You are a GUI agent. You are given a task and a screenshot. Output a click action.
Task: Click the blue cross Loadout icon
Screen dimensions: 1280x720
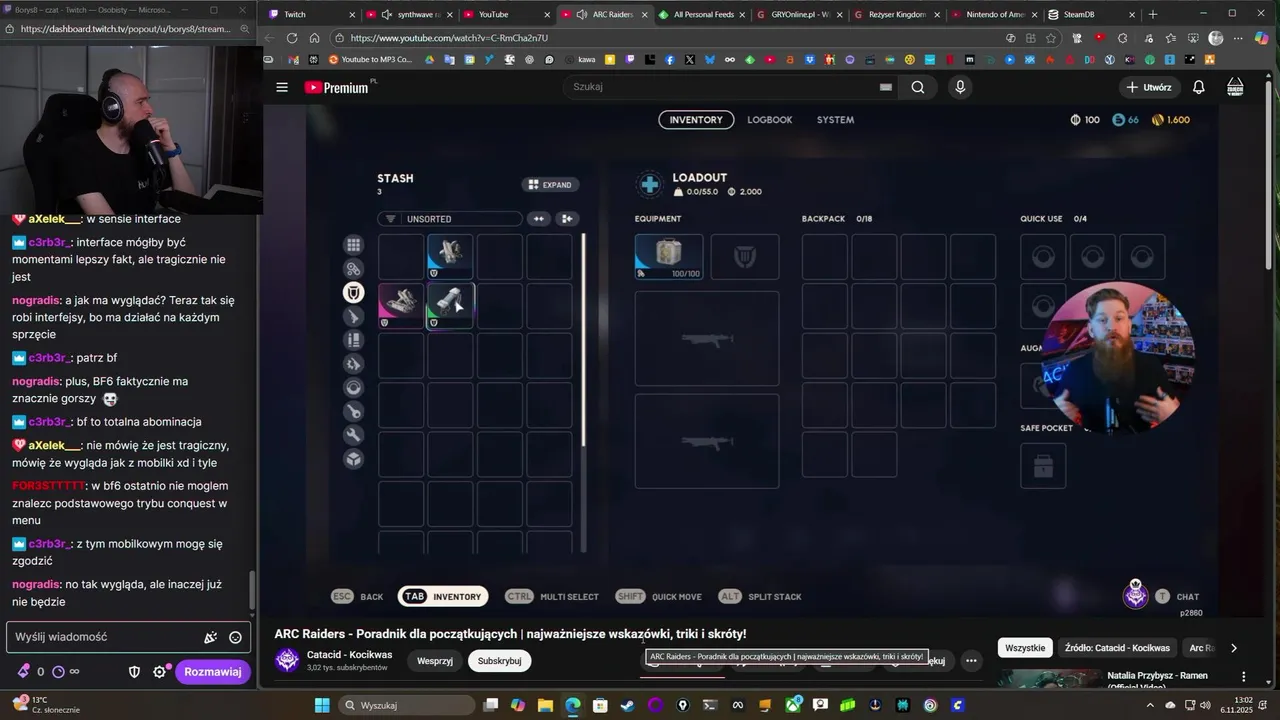coord(650,184)
